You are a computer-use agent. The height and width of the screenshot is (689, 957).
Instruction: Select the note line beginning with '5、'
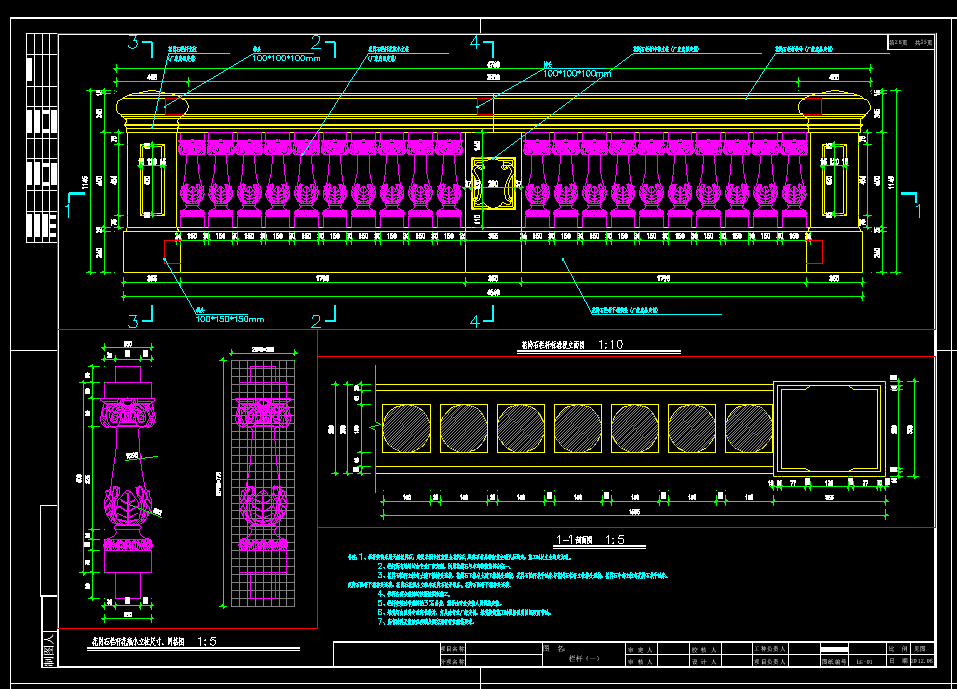[x=439, y=603]
